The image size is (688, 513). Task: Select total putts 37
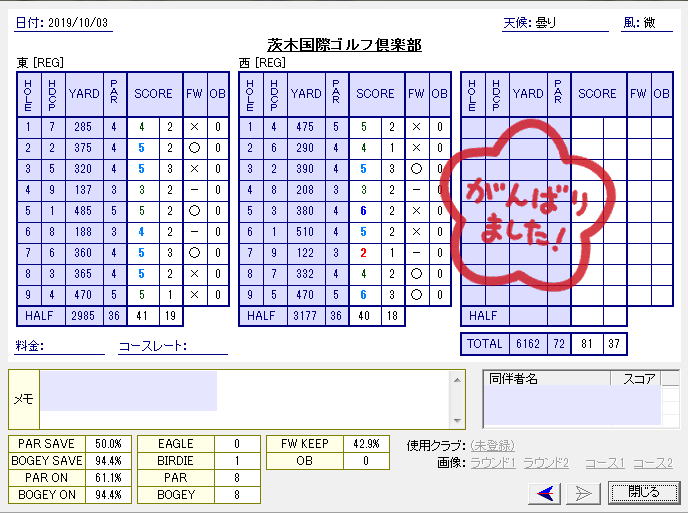614,344
